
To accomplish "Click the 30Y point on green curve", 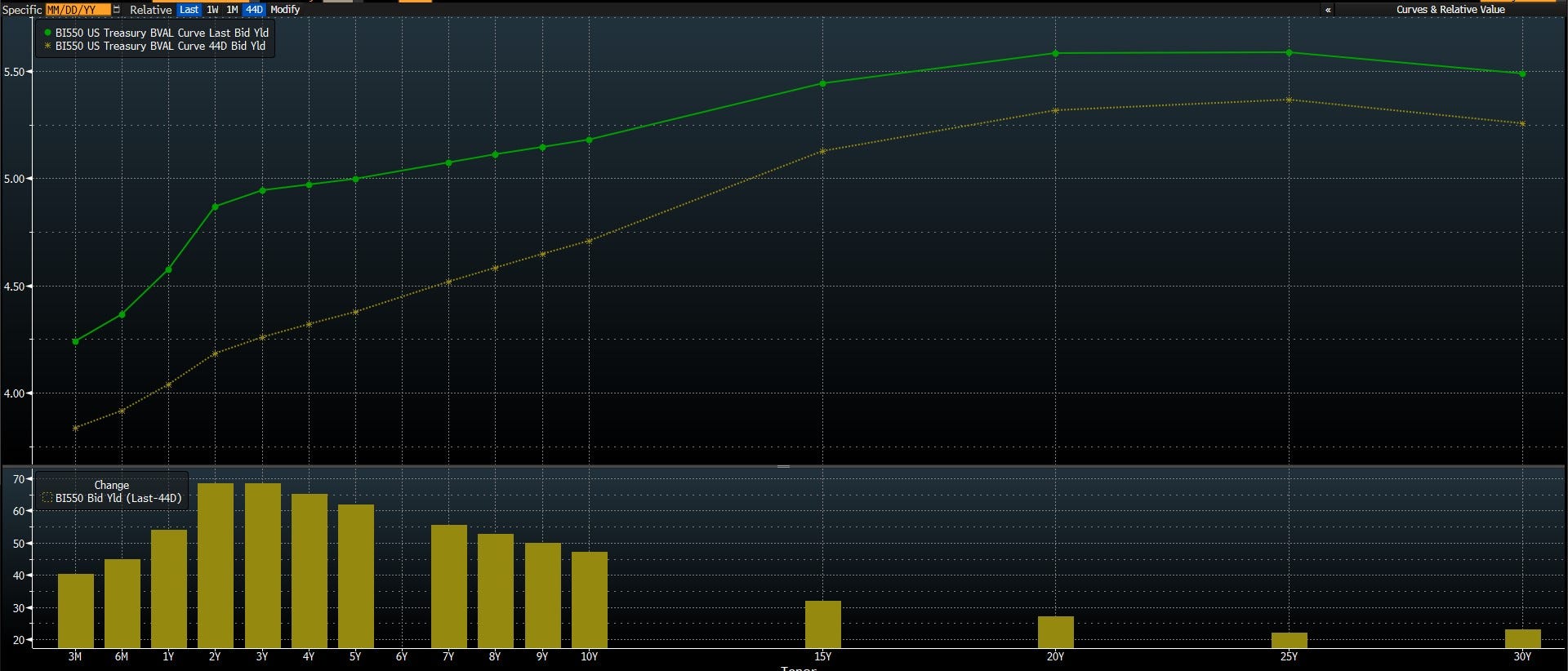I will (x=1522, y=74).
